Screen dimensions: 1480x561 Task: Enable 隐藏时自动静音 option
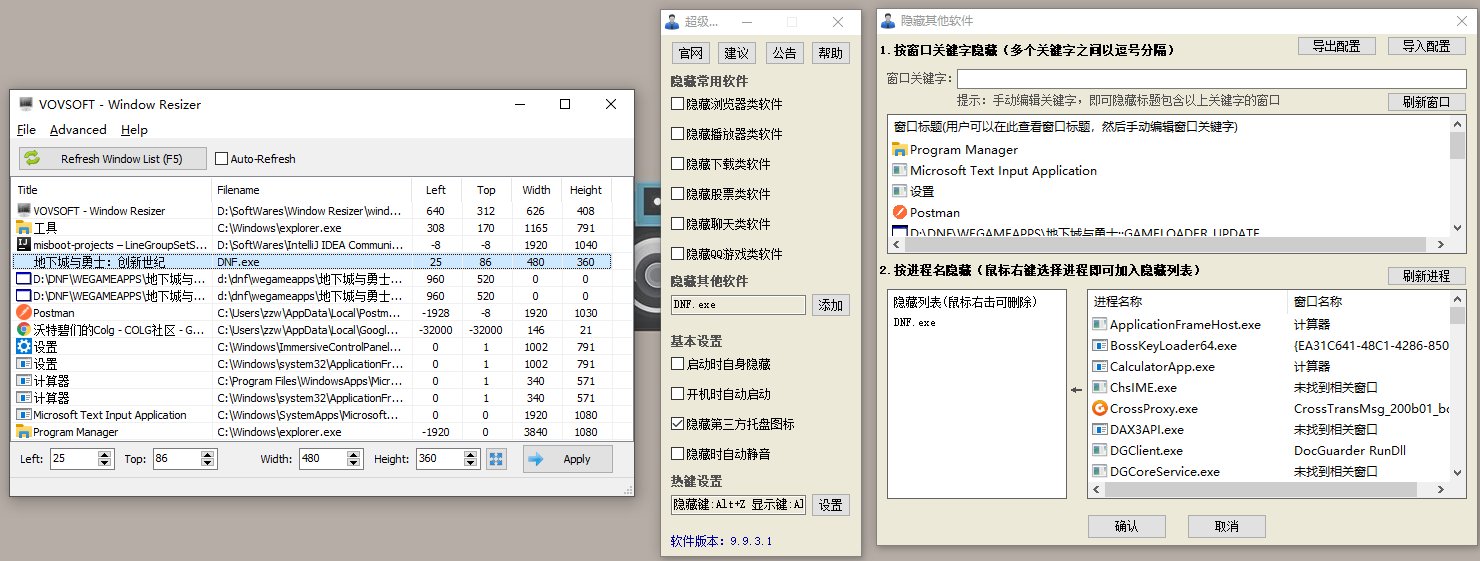coord(678,454)
